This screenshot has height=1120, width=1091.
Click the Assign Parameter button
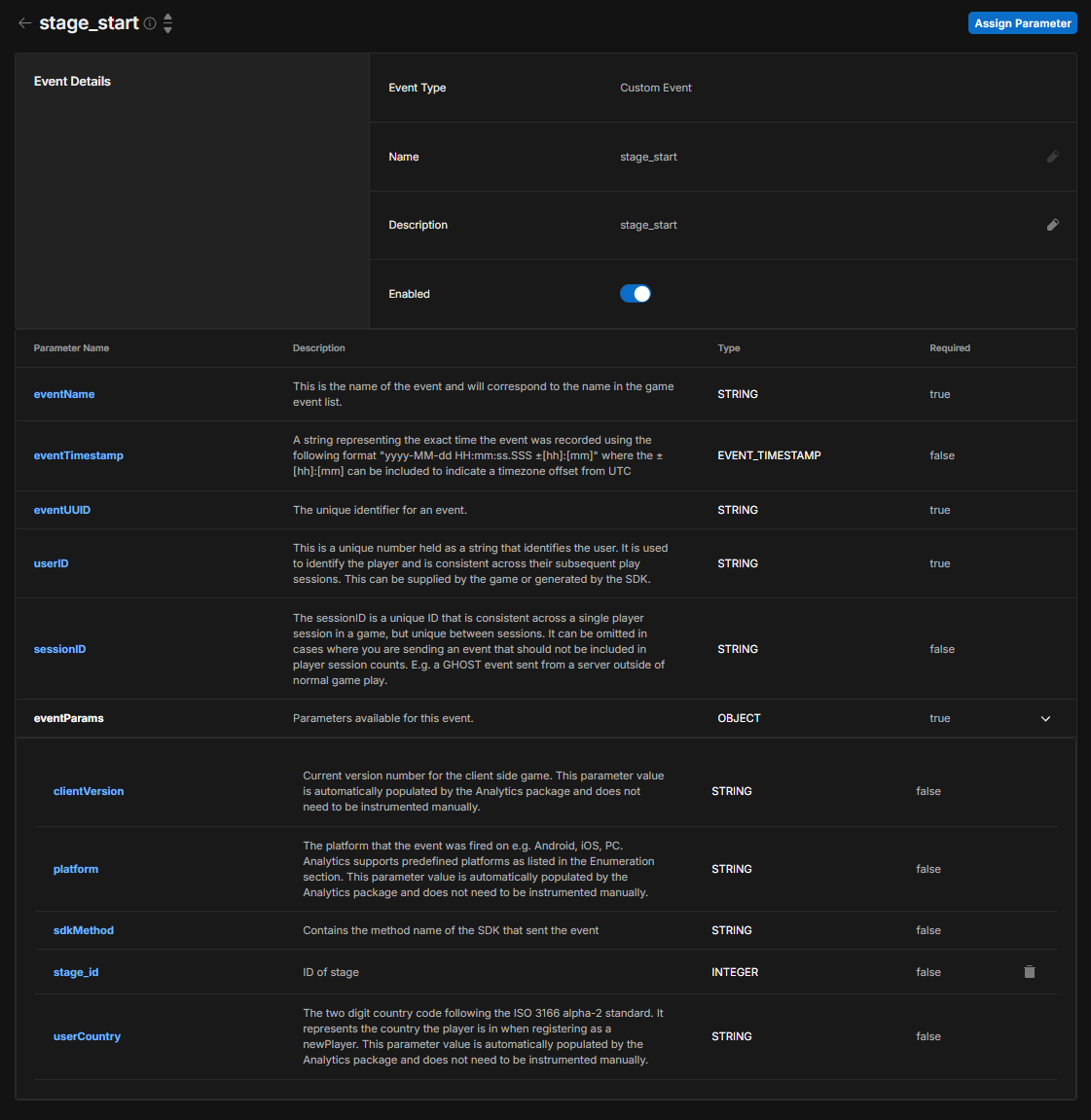point(1022,23)
